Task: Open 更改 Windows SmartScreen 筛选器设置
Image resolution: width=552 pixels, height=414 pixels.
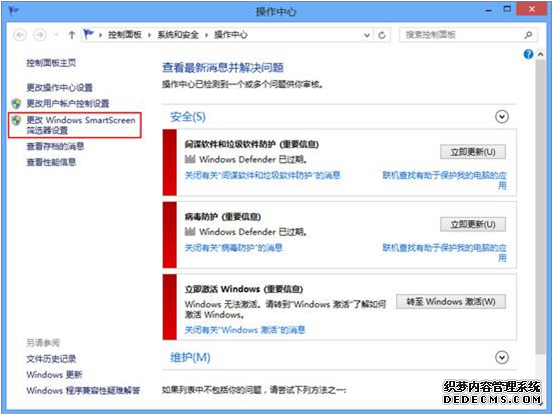Action: (x=81, y=125)
